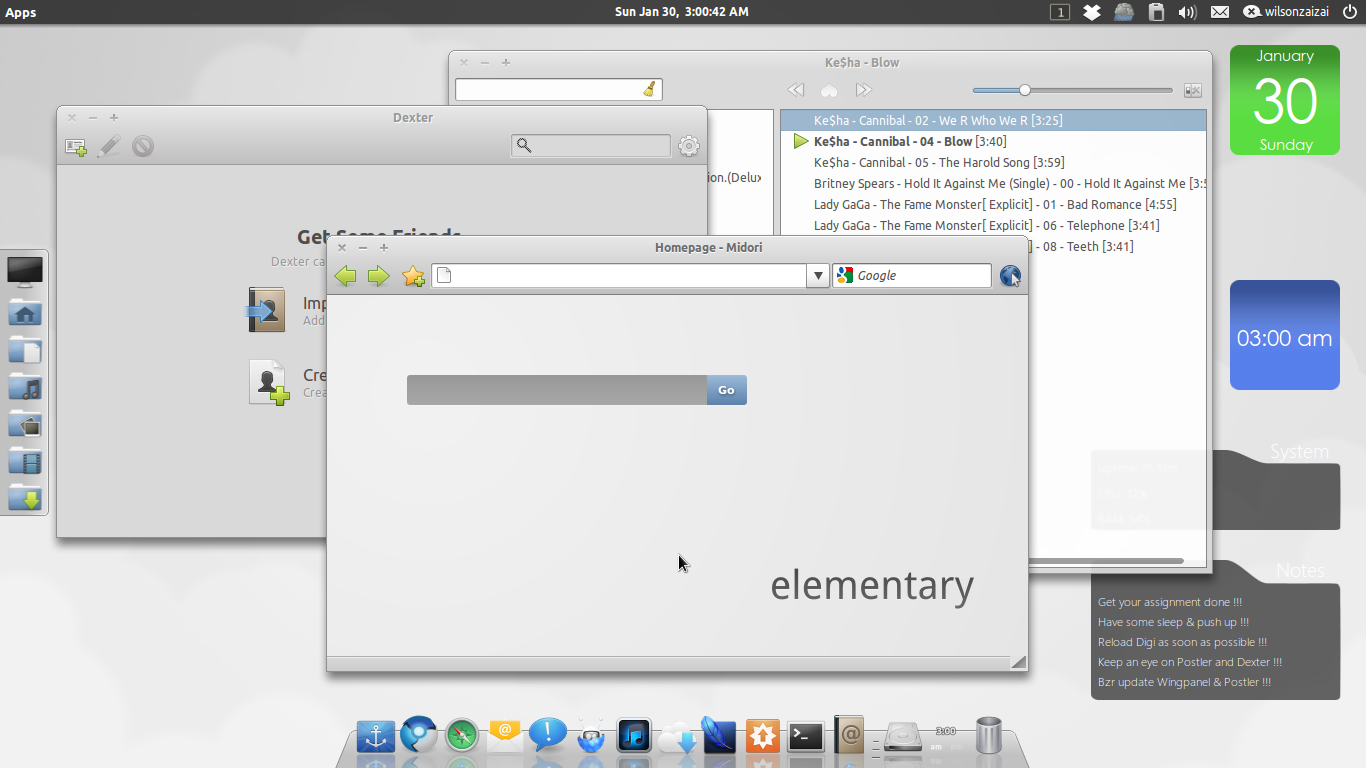Click the edit pencil icon in Dexter toolbar

click(109, 146)
